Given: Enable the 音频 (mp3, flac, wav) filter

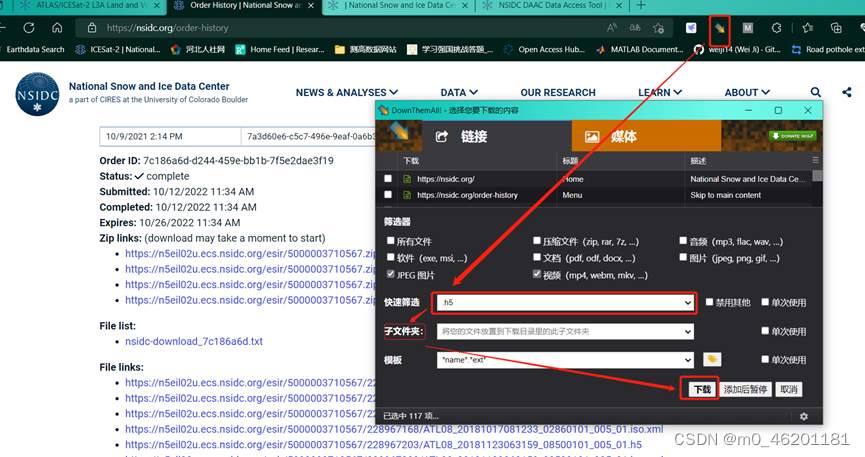Looking at the screenshot, I should (683, 241).
